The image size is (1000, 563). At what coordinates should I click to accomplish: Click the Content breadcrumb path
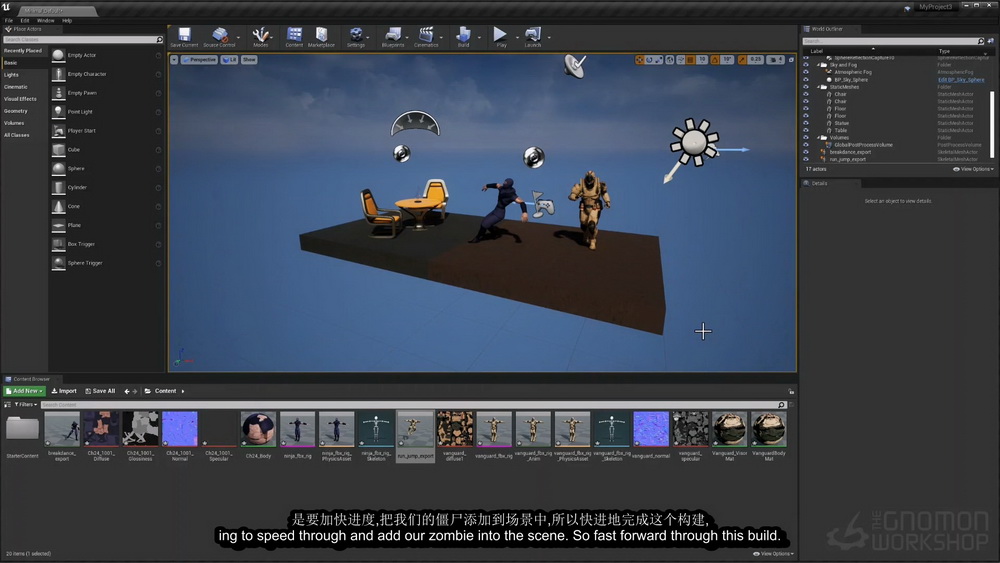(x=165, y=391)
